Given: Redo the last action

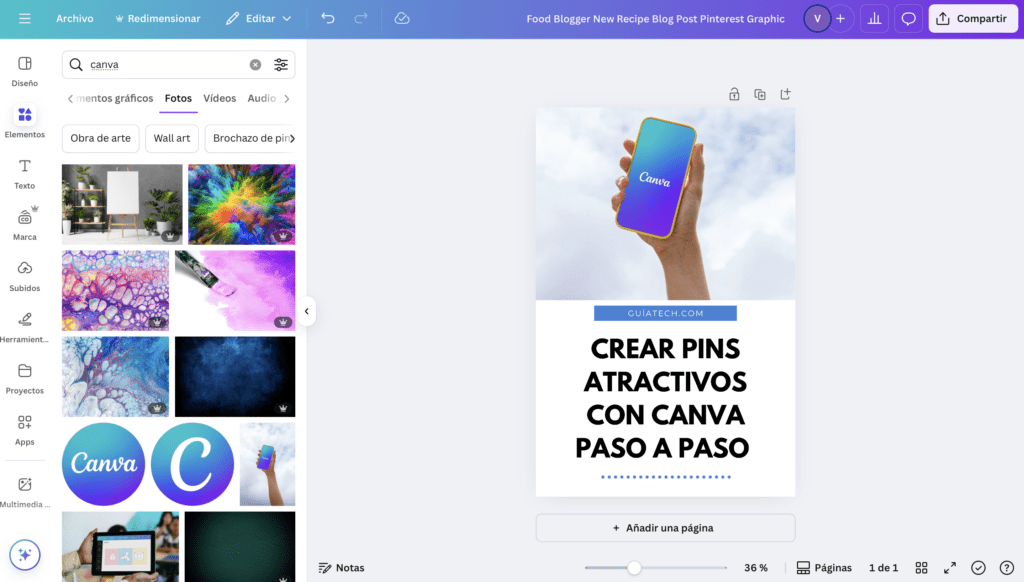Looking at the screenshot, I should [x=360, y=18].
